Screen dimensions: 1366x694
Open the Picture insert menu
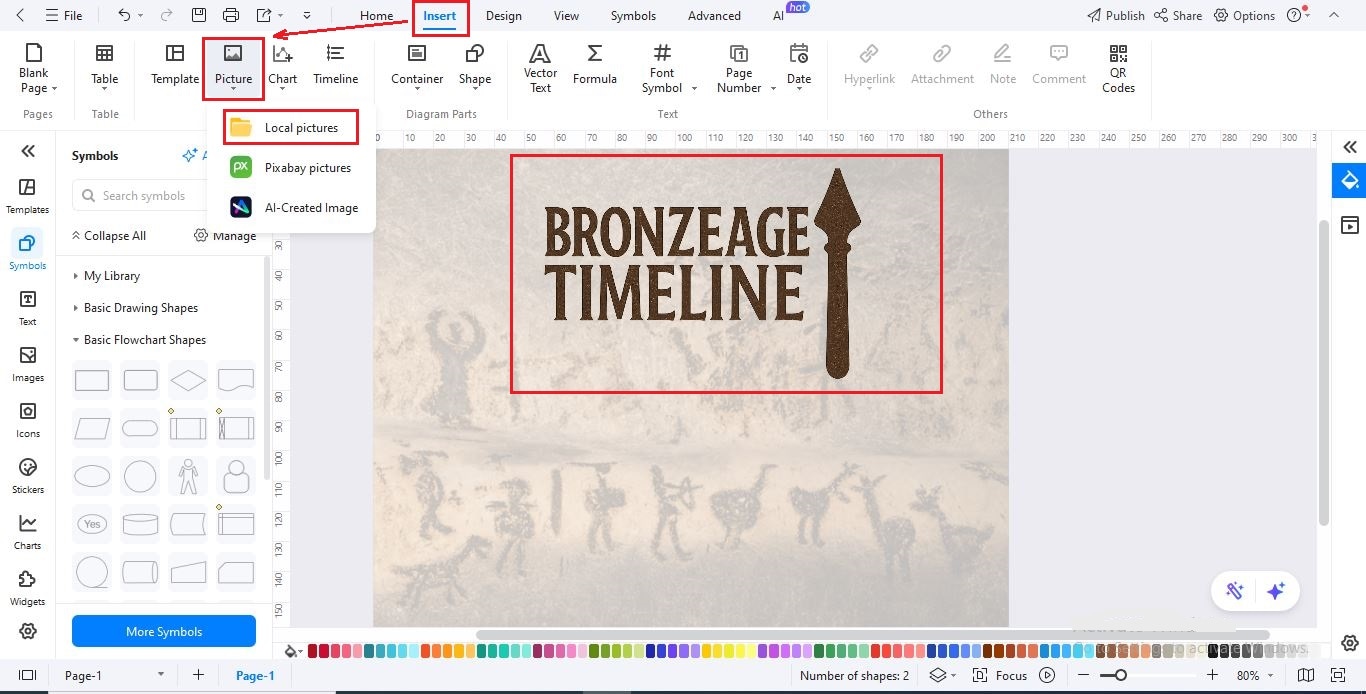[233, 68]
